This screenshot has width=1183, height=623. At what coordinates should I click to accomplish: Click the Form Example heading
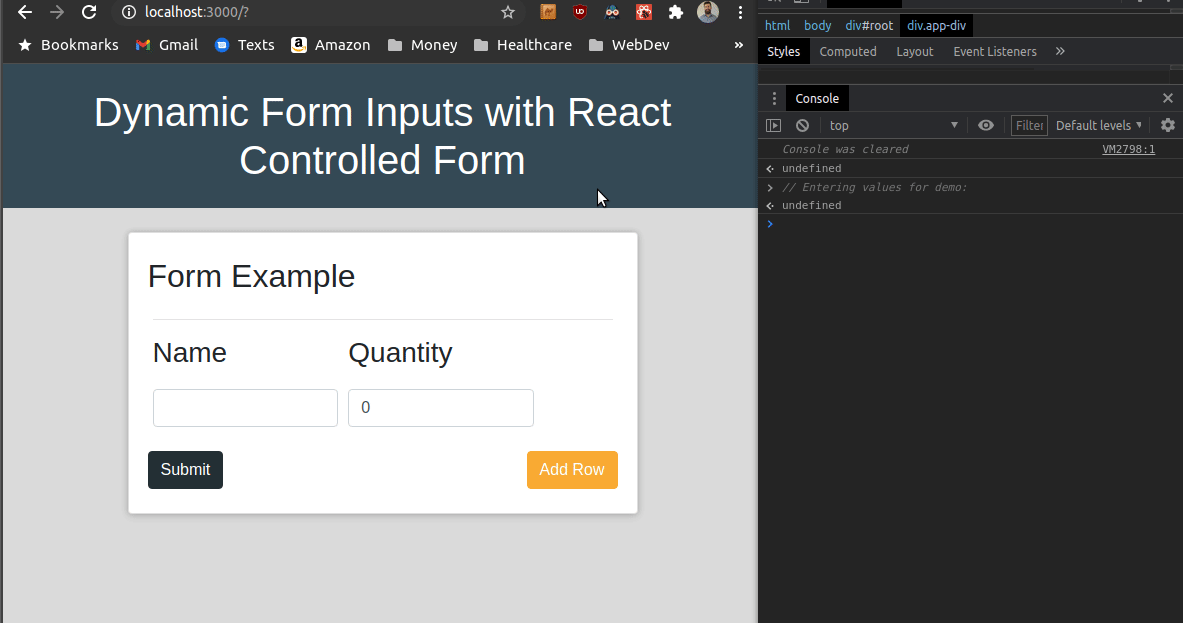click(251, 277)
